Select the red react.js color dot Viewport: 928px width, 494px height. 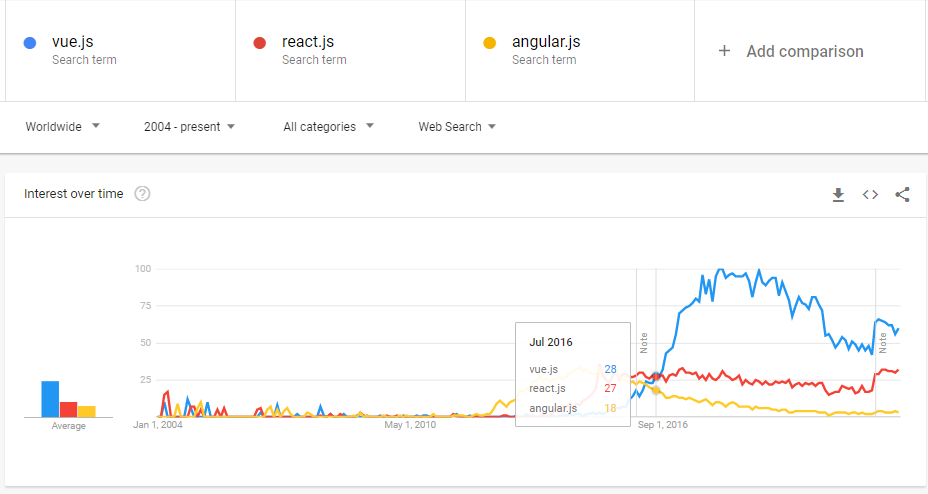tap(259, 43)
